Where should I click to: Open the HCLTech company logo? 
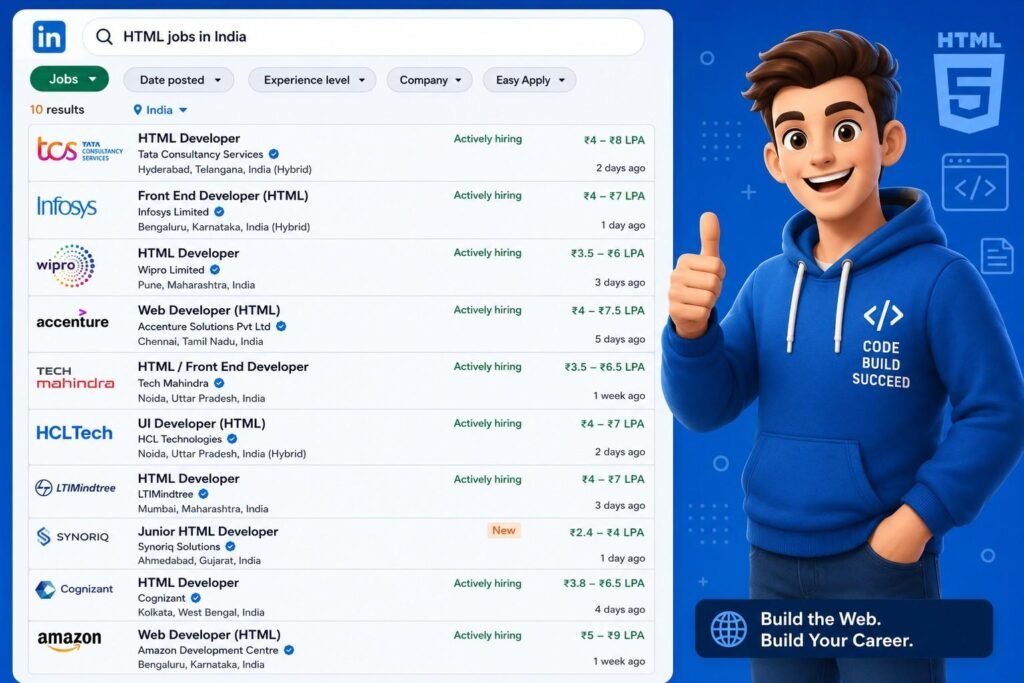pos(74,433)
